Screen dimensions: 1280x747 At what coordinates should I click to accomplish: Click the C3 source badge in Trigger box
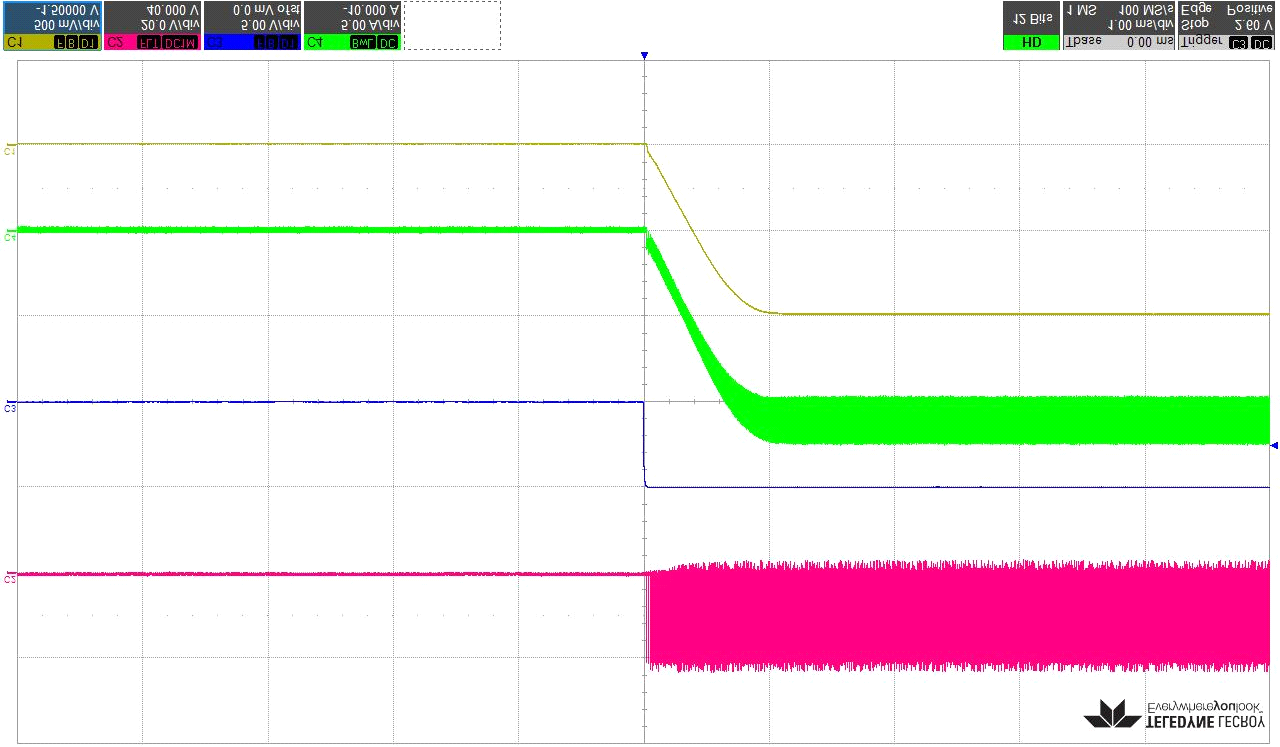[x=1239, y=43]
